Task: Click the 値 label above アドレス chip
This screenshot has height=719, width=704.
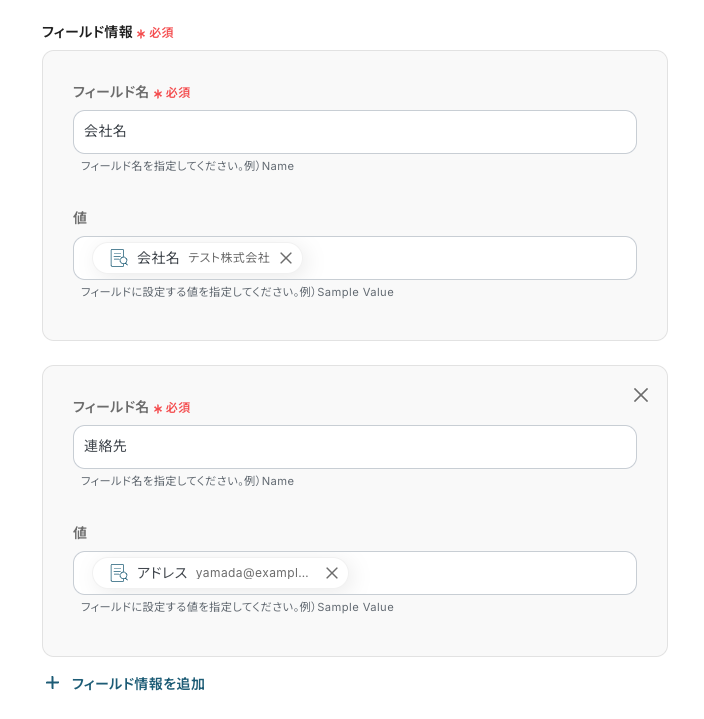Action: (x=80, y=532)
